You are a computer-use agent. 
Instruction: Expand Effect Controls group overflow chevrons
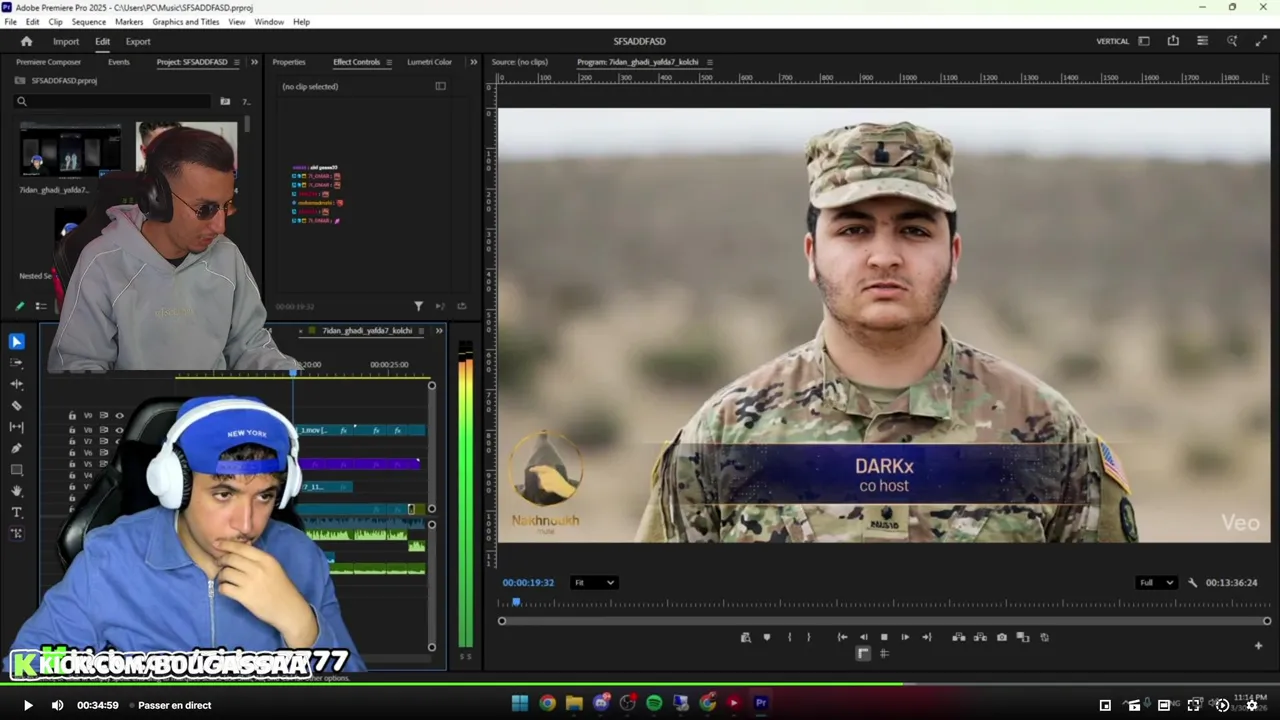click(473, 62)
